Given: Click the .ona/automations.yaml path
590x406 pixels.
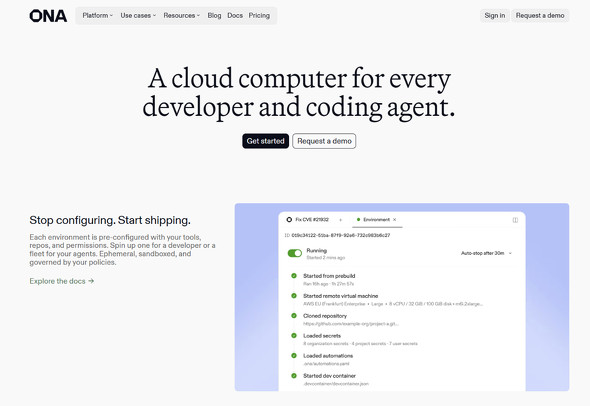Looking at the screenshot, I should (326, 363).
